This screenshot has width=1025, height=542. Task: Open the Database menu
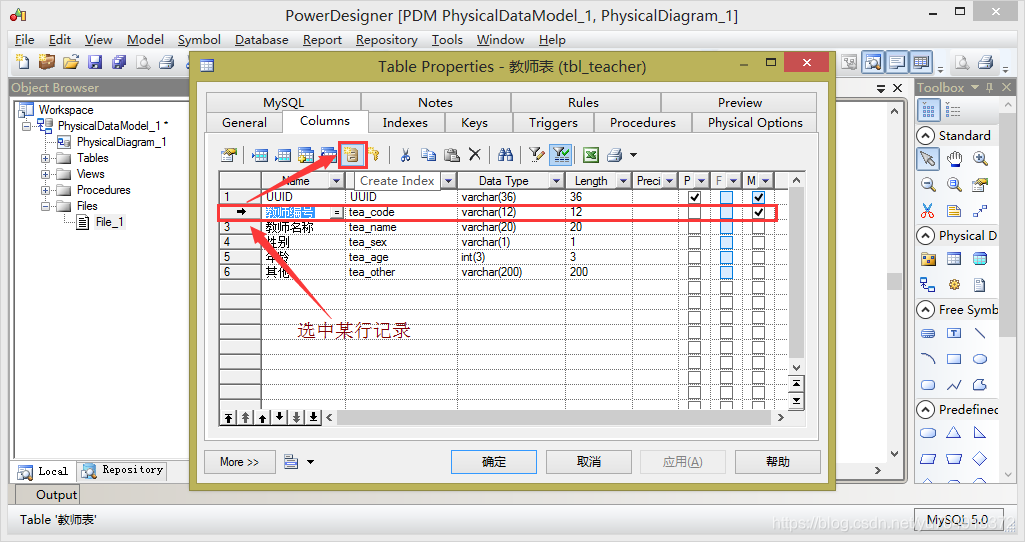(x=261, y=40)
